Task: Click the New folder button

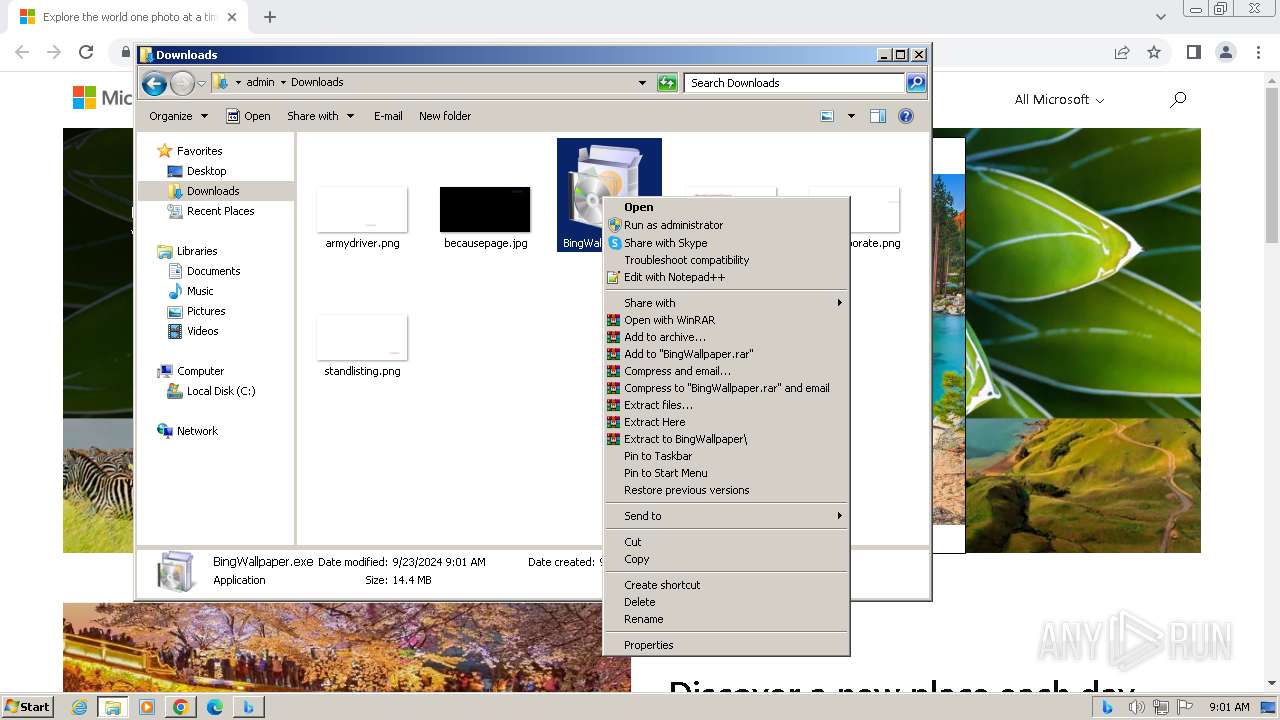Action: tap(445, 116)
